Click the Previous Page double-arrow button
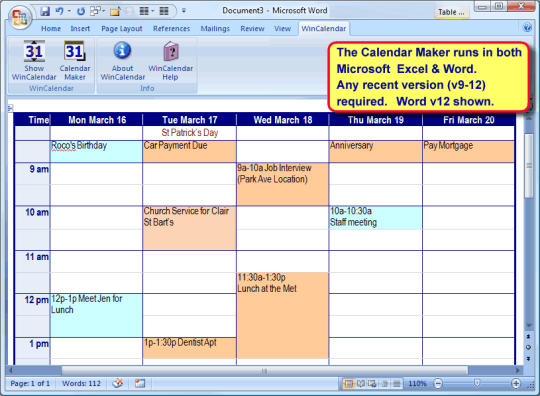540x396 pixels. pyautogui.click(x=529, y=336)
